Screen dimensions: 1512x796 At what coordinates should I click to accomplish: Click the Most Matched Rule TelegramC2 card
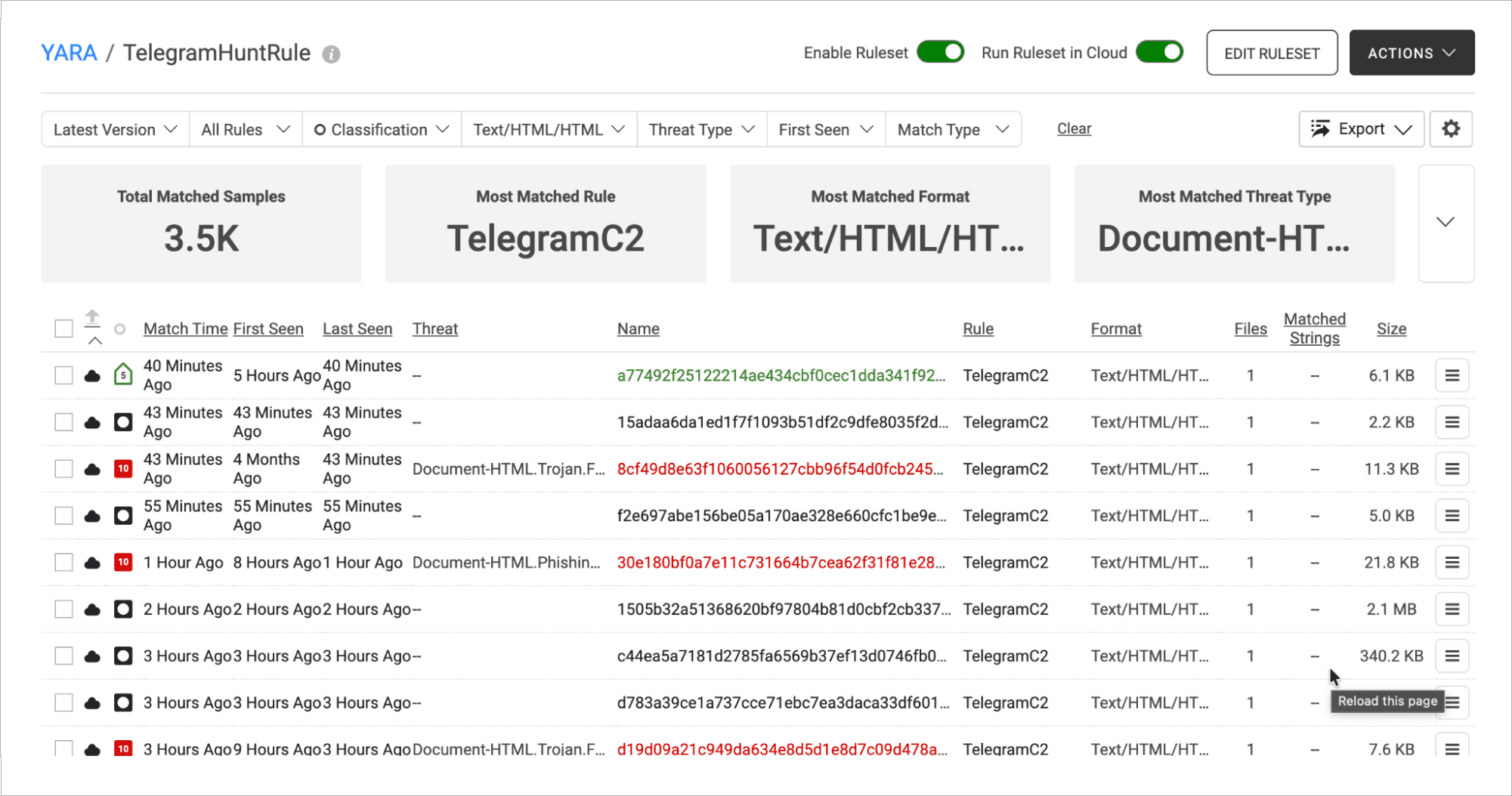click(x=546, y=224)
